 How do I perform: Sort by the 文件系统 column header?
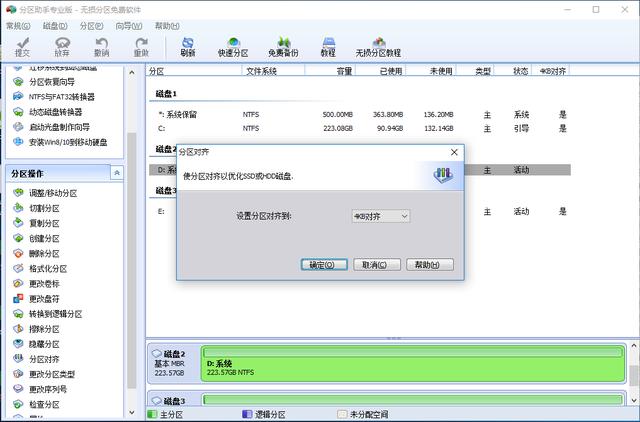(273, 71)
